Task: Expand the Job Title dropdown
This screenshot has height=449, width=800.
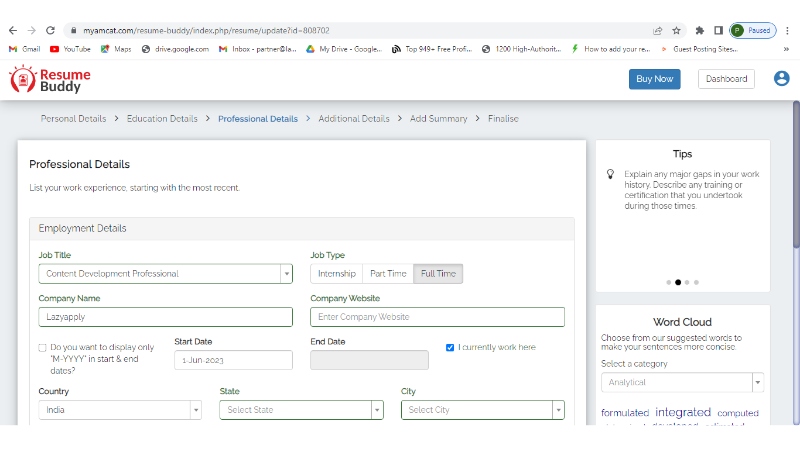Action: pyautogui.click(x=286, y=274)
